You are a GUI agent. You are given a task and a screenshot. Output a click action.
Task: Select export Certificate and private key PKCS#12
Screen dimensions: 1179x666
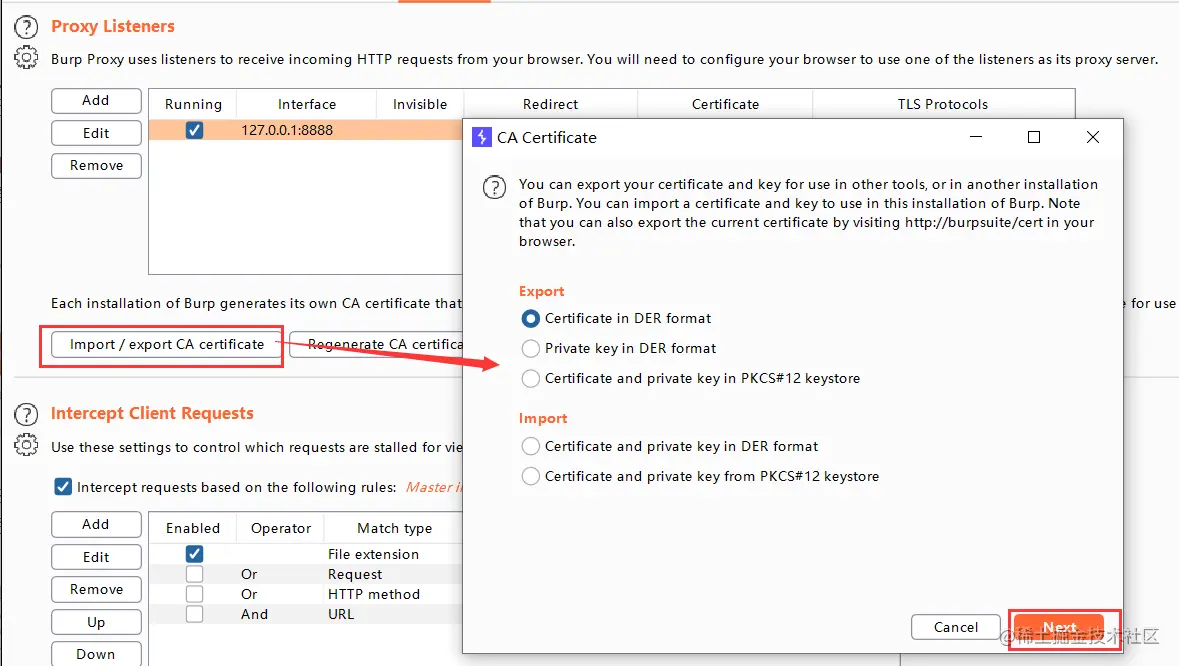[x=531, y=379]
